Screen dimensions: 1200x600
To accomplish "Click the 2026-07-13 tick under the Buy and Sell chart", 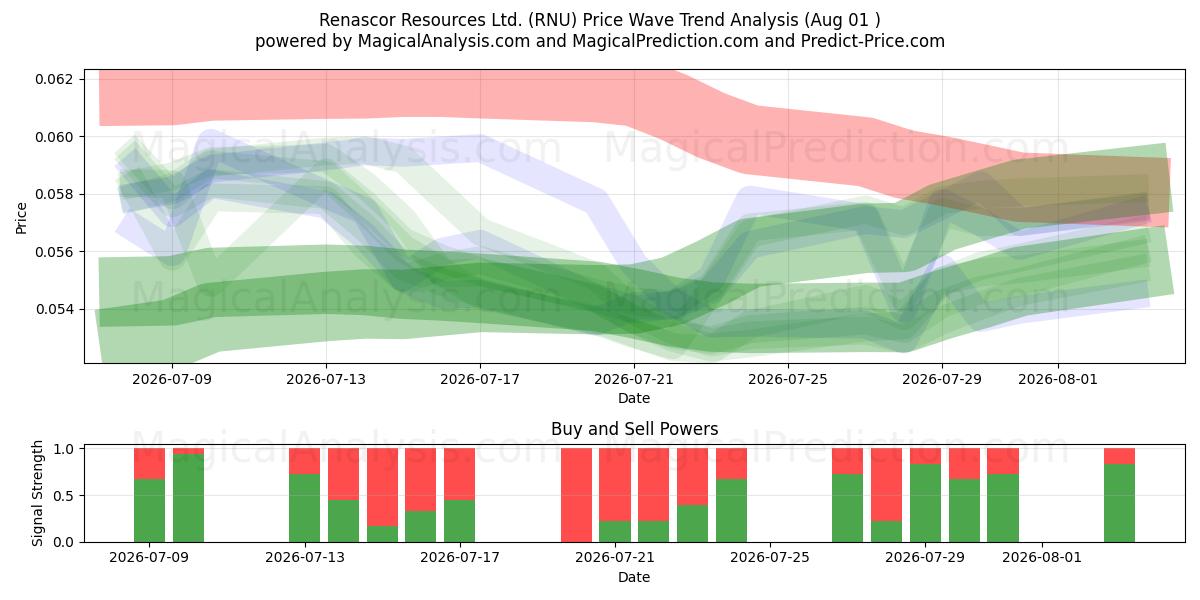I will [304, 558].
